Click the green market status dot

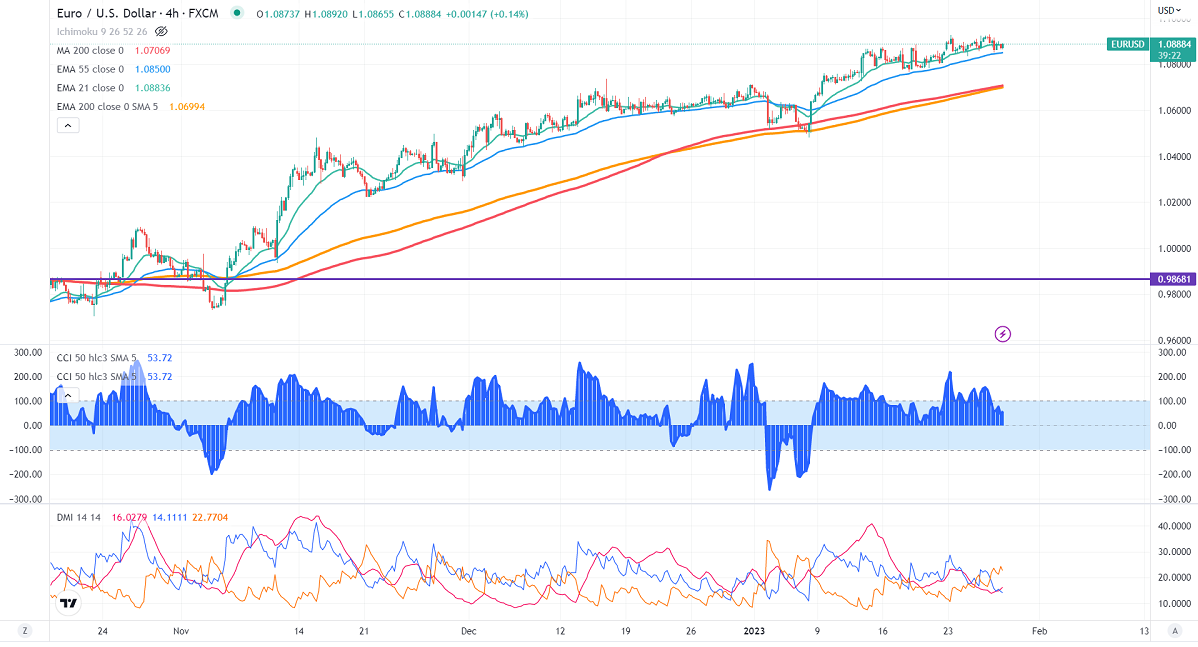[x=236, y=14]
